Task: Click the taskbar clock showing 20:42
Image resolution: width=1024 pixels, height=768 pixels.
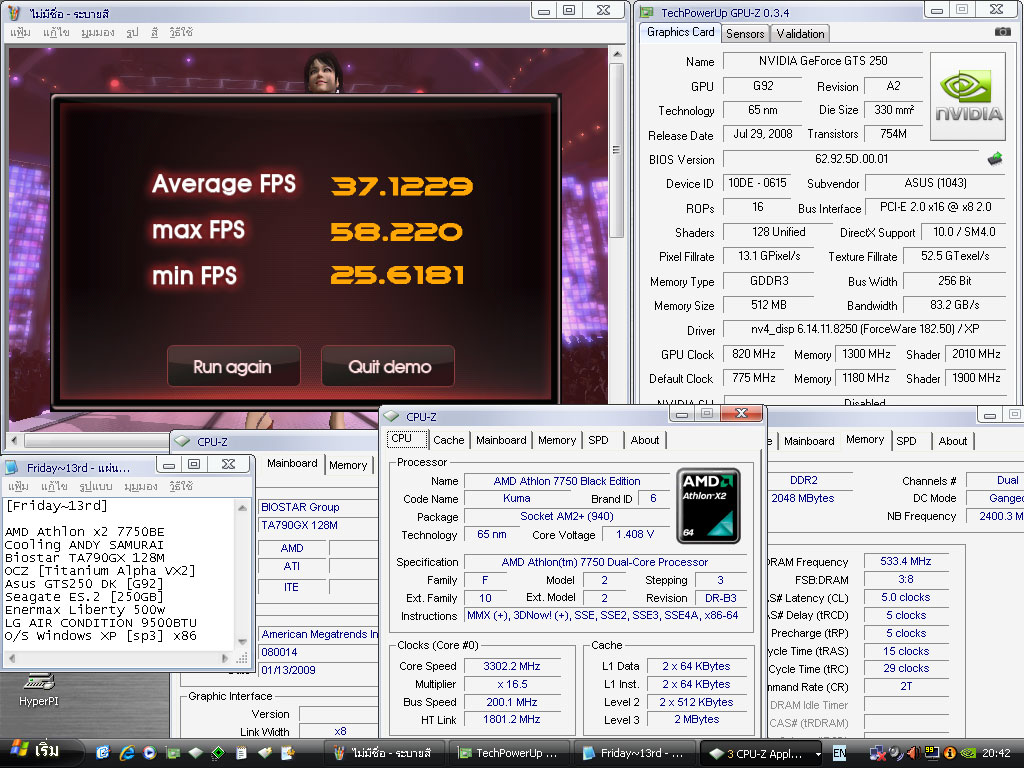Action: click(x=996, y=753)
